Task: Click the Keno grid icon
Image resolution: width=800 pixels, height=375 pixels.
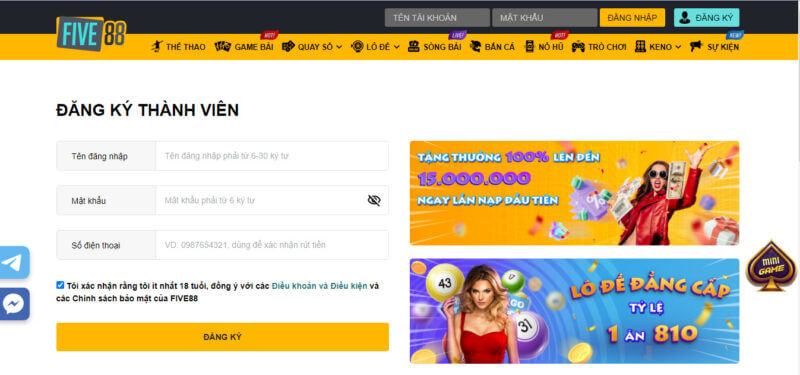Action: [640, 46]
